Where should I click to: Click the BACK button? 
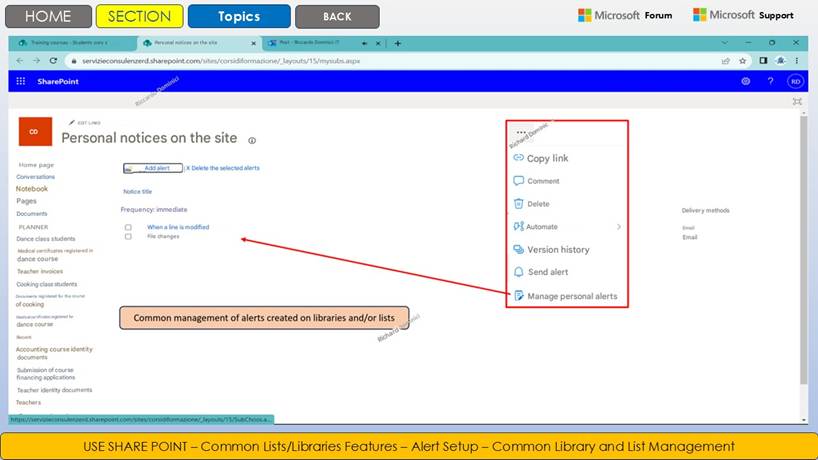tap(337, 17)
